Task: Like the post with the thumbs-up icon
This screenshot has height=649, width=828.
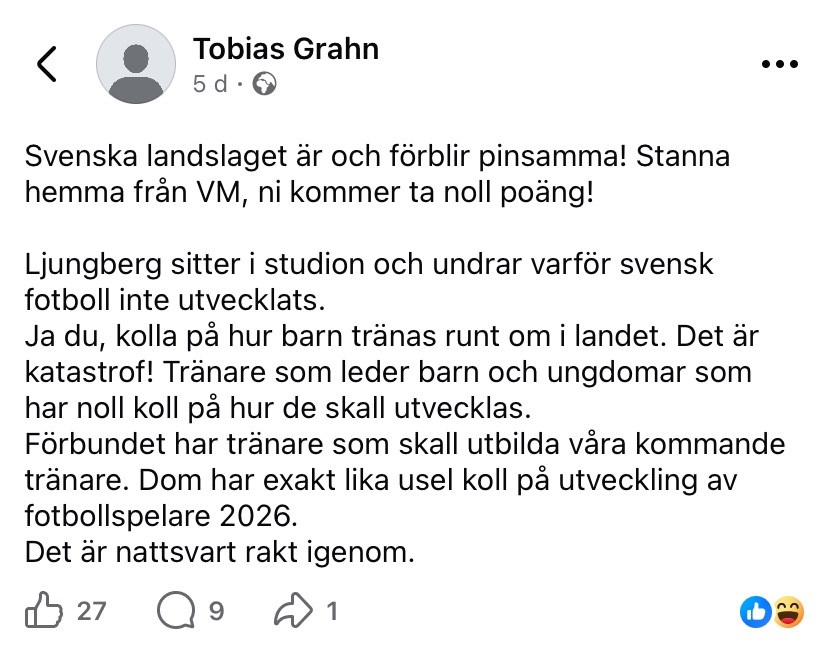Action: tap(43, 610)
